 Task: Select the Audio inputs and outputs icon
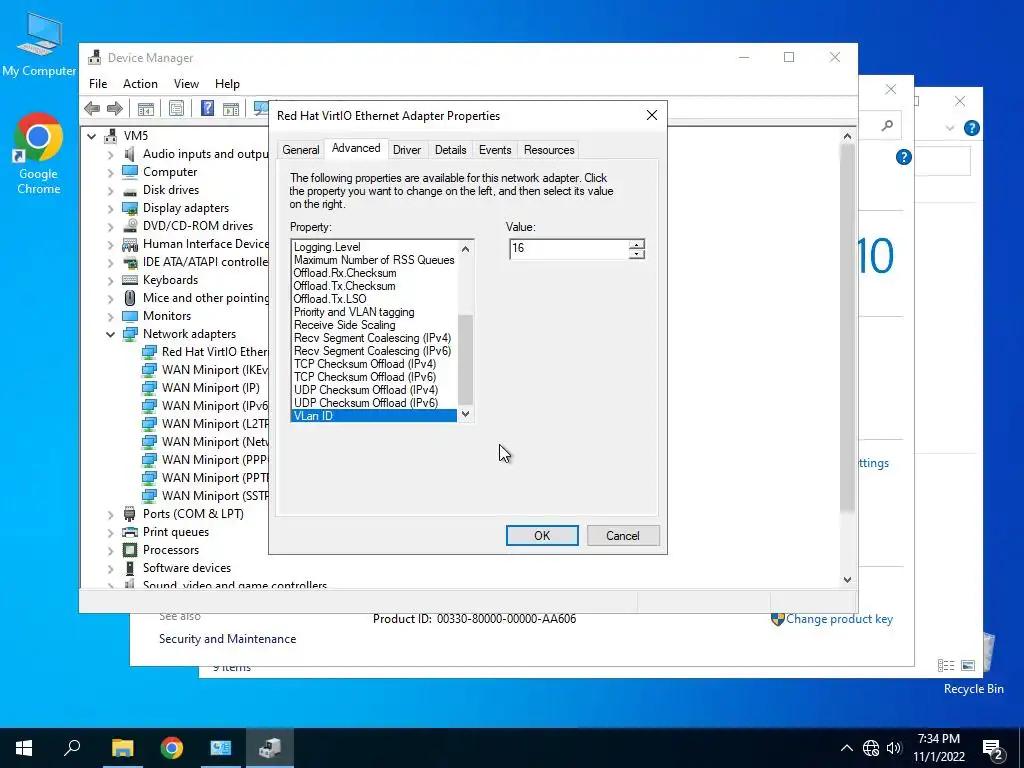(x=130, y=154)
